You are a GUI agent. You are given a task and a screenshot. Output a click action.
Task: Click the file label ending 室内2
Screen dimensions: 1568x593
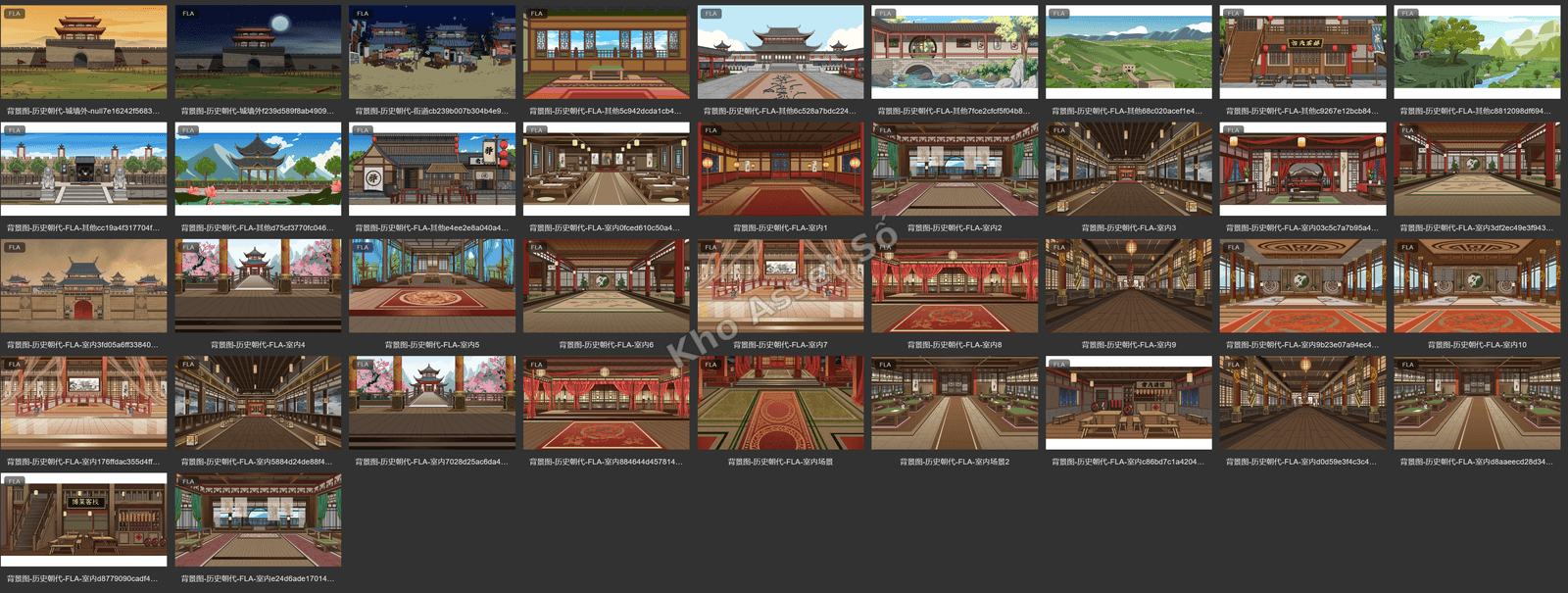(955, 228)
